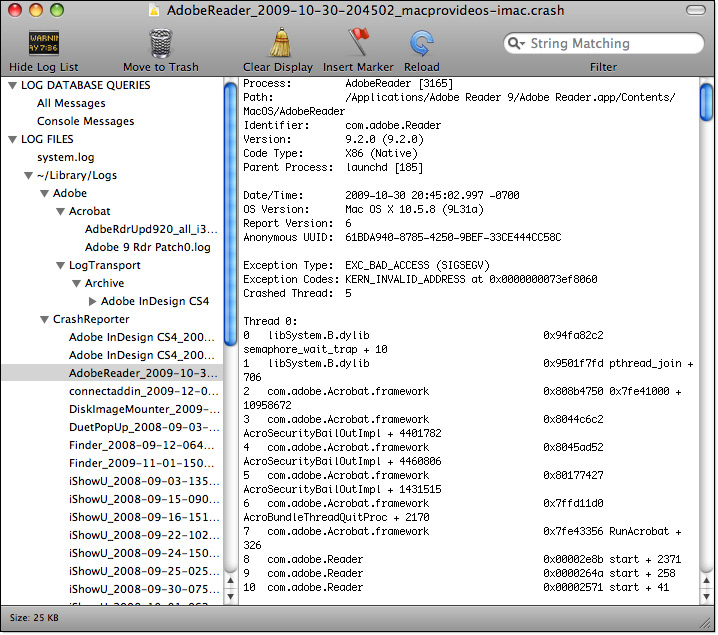Collapse the LOG DATABASE QUERIES section
The width and height of the screenshot is (718, 635).
click(12, 86)
